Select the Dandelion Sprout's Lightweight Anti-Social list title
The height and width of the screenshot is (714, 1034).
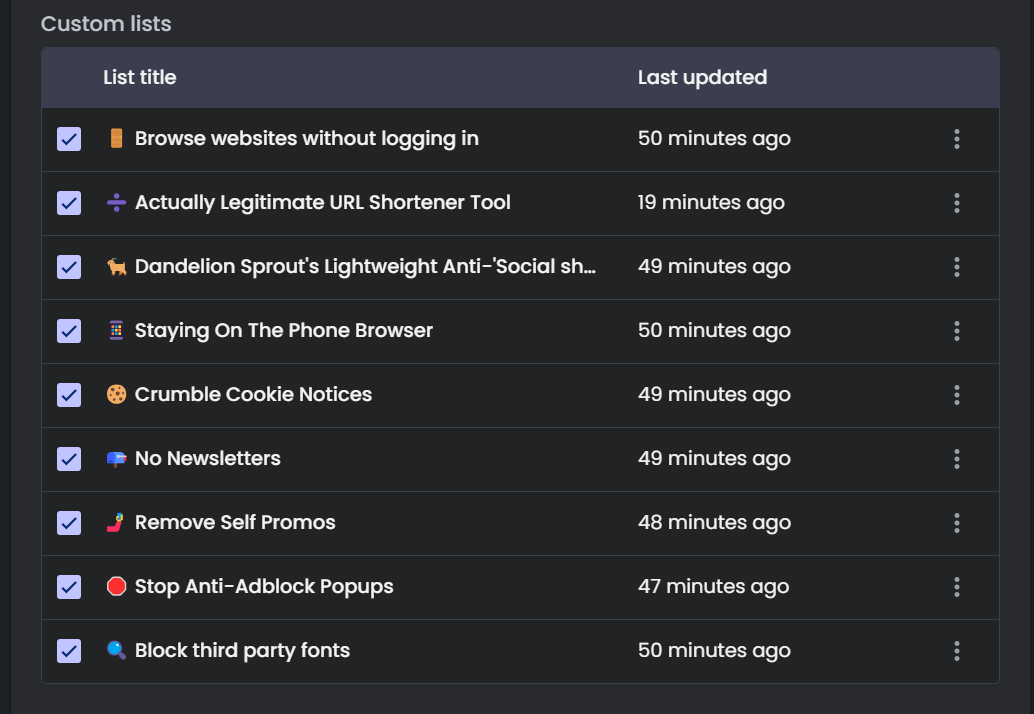(365, 266)
